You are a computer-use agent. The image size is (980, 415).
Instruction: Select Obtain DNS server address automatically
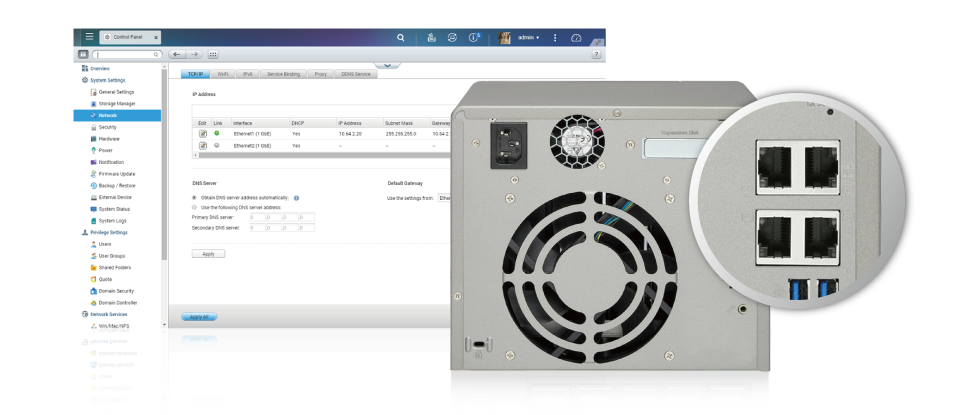point(194,198)
